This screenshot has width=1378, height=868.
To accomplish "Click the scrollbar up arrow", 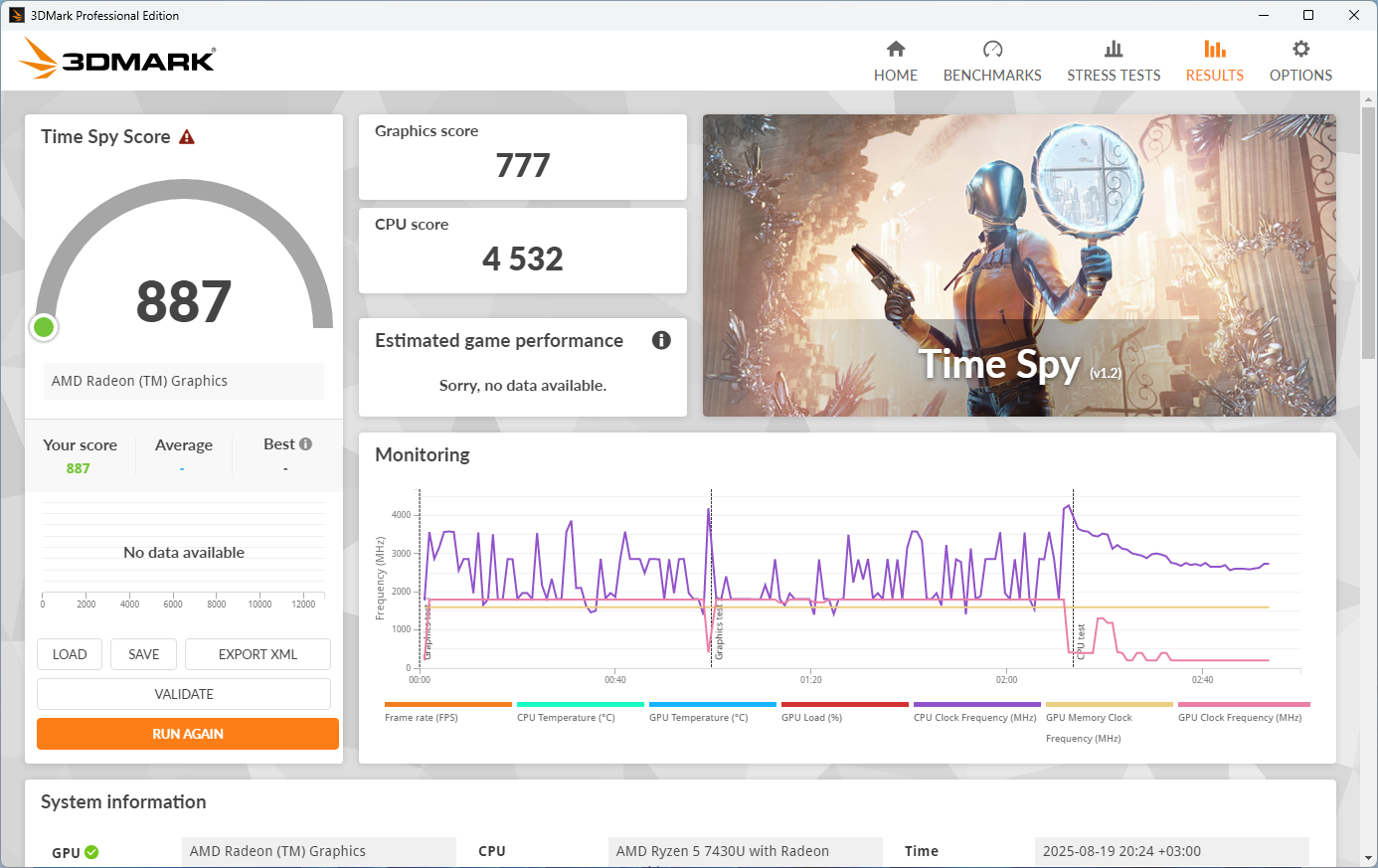I will click(1369, 99).
